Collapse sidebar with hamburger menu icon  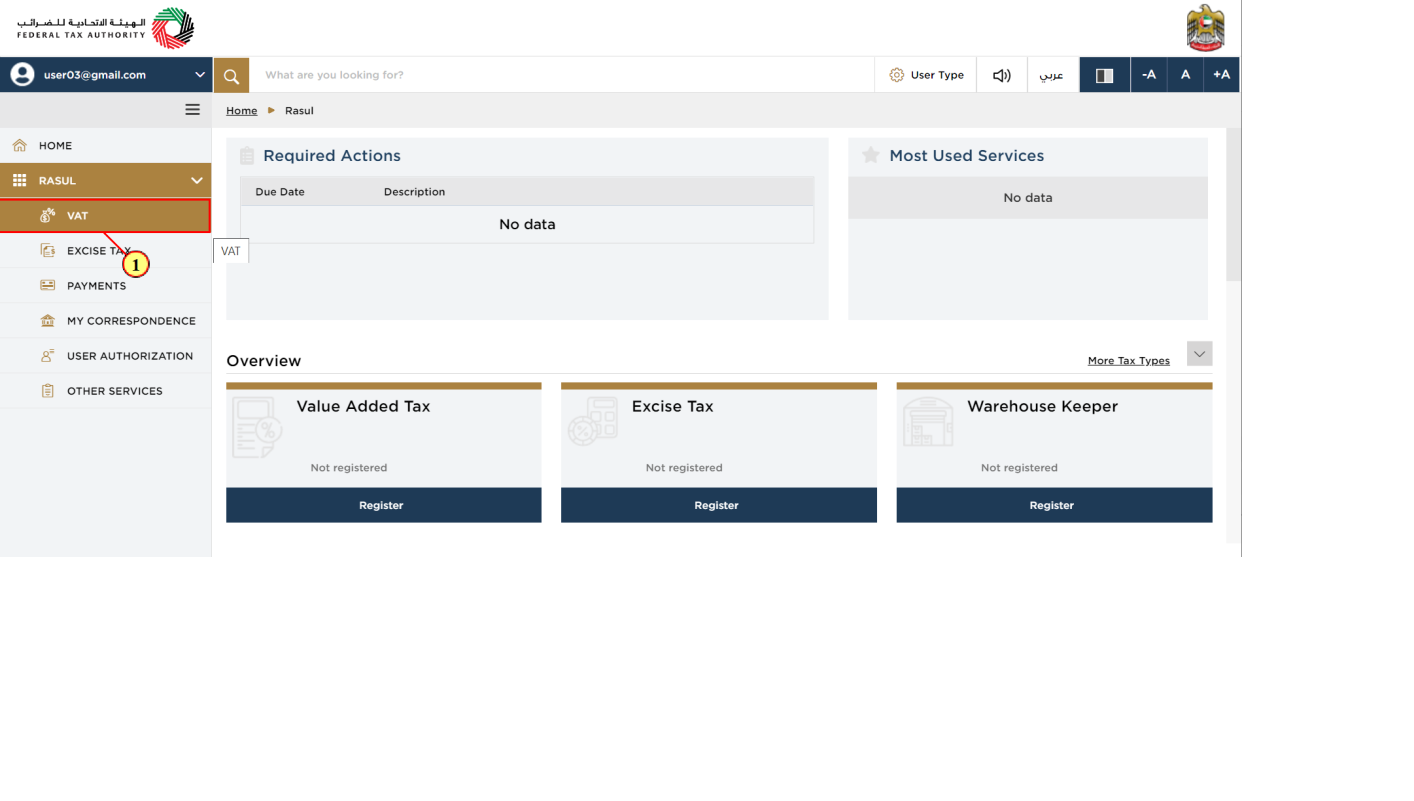[x=193, y=110]
